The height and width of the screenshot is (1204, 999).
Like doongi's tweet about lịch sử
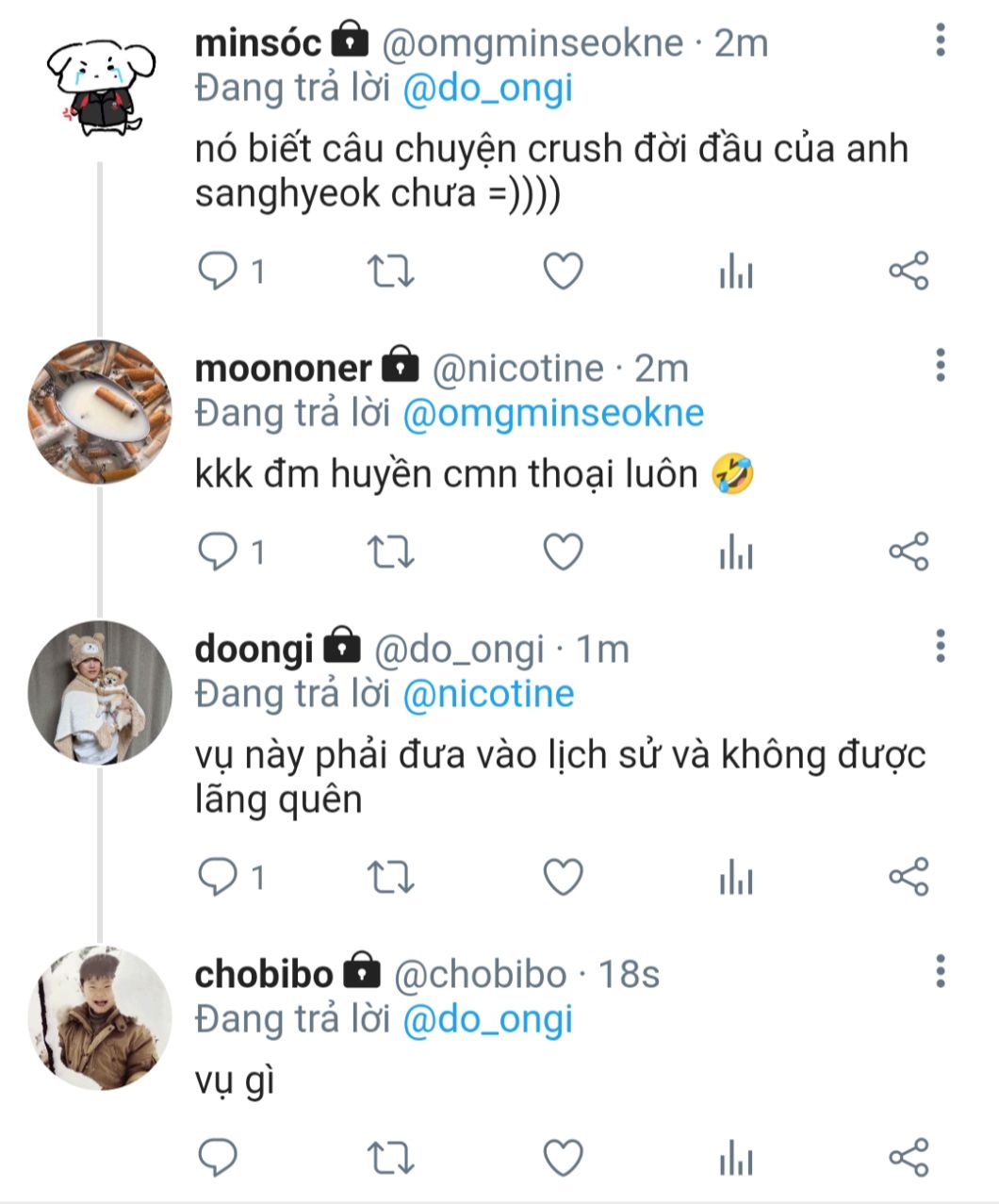[564, 877]
